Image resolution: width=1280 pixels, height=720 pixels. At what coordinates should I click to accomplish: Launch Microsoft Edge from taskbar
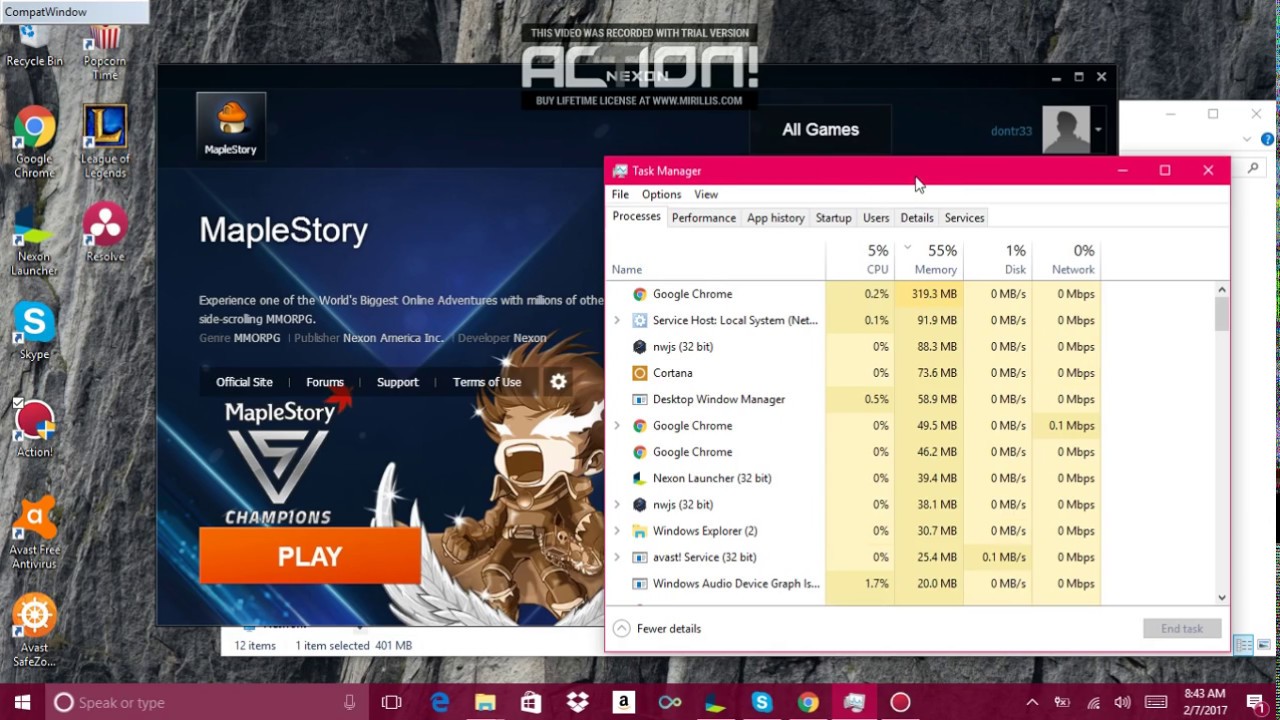[x=439, y=702]
